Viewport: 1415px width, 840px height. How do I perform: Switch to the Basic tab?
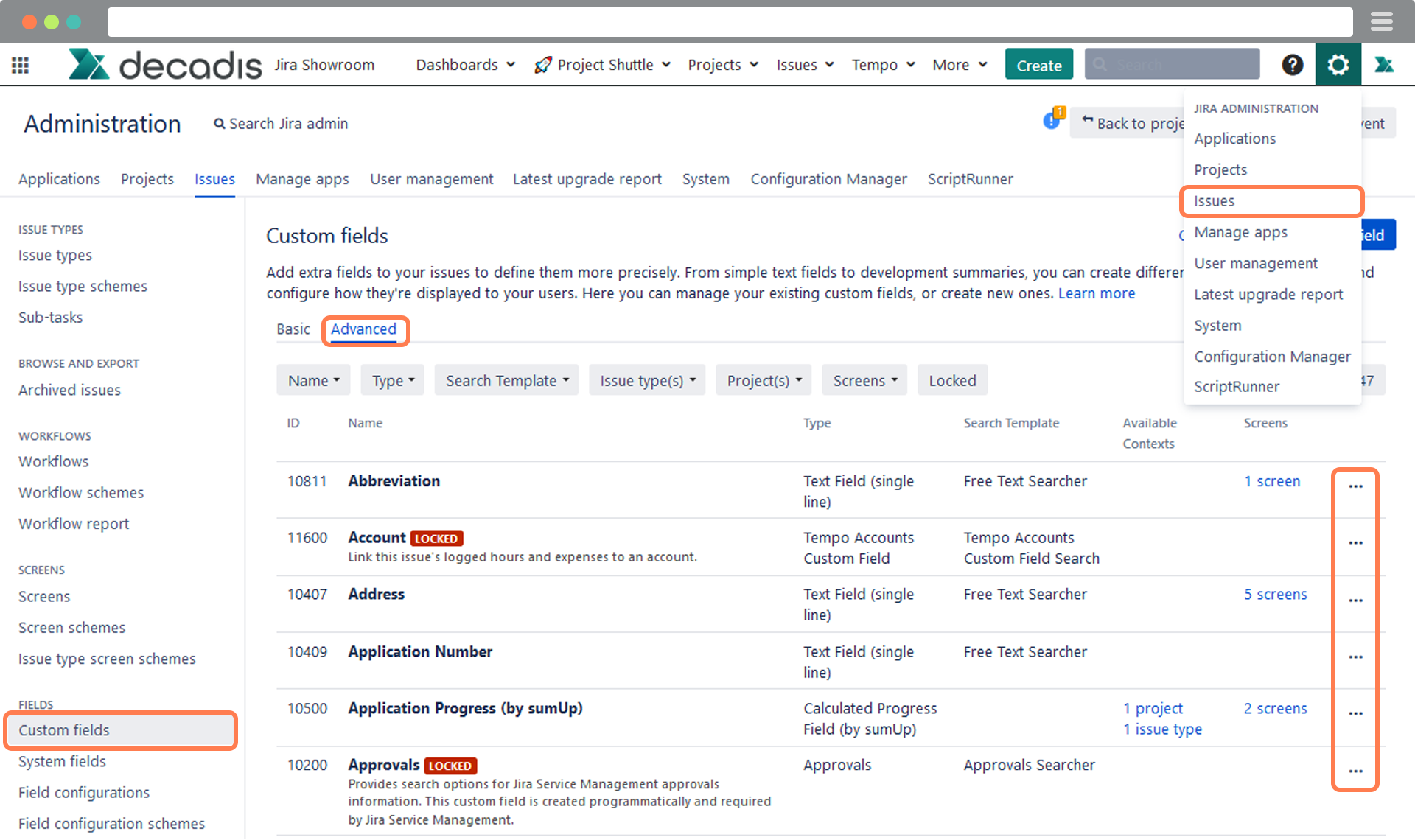click(x=293, y=329)
